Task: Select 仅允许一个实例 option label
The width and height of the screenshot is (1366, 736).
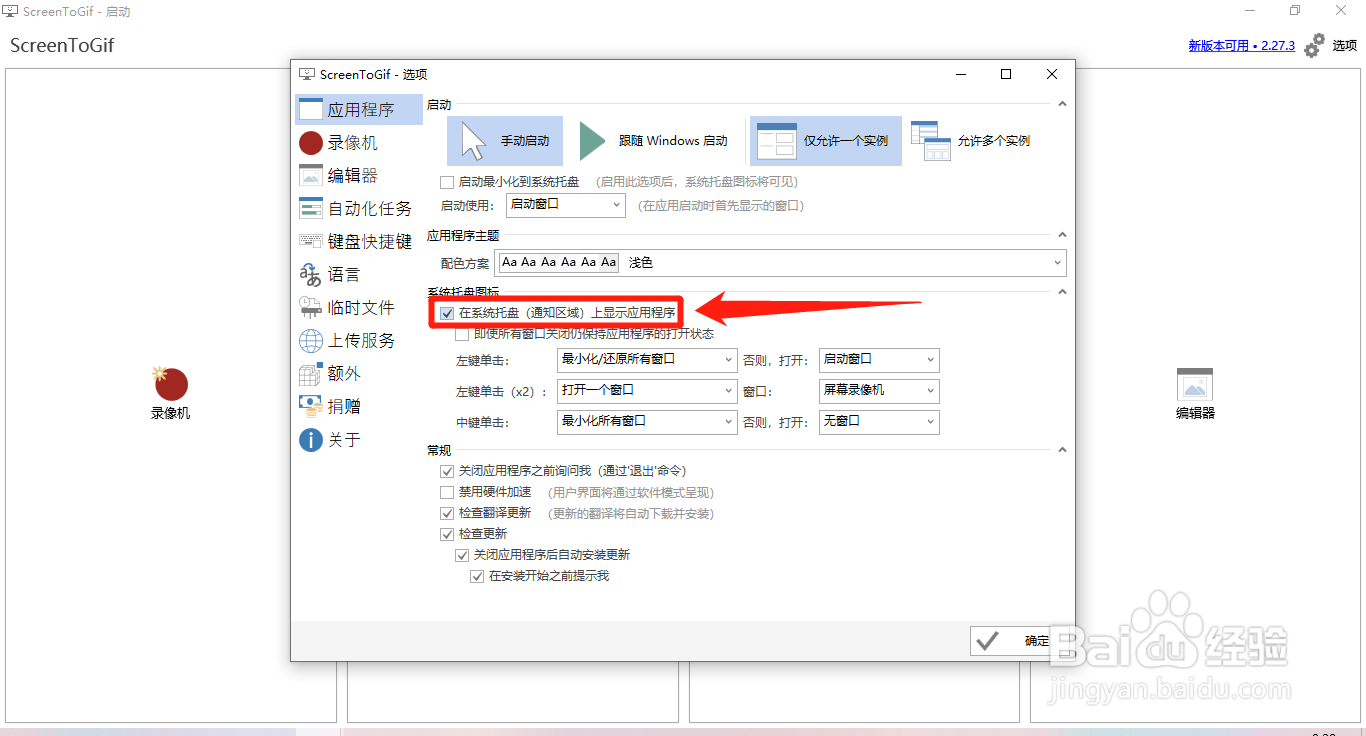Action: click(846, 141)
